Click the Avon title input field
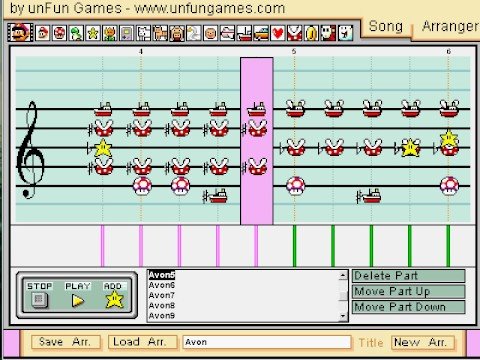 tap(267, 342)
